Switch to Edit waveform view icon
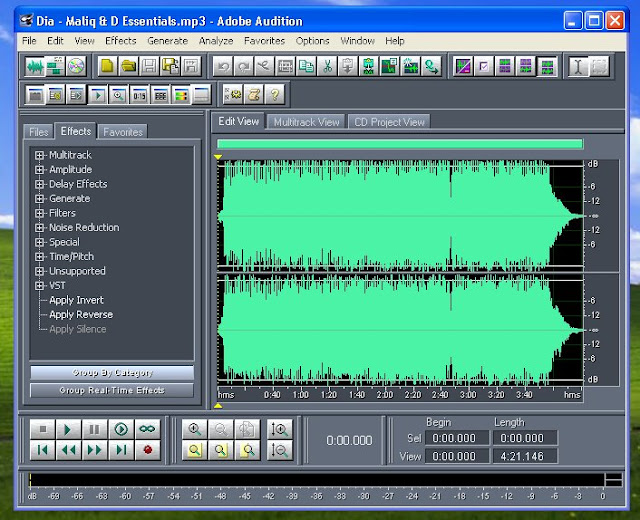This screenshot has height=520, width=640. pos(35,67)
